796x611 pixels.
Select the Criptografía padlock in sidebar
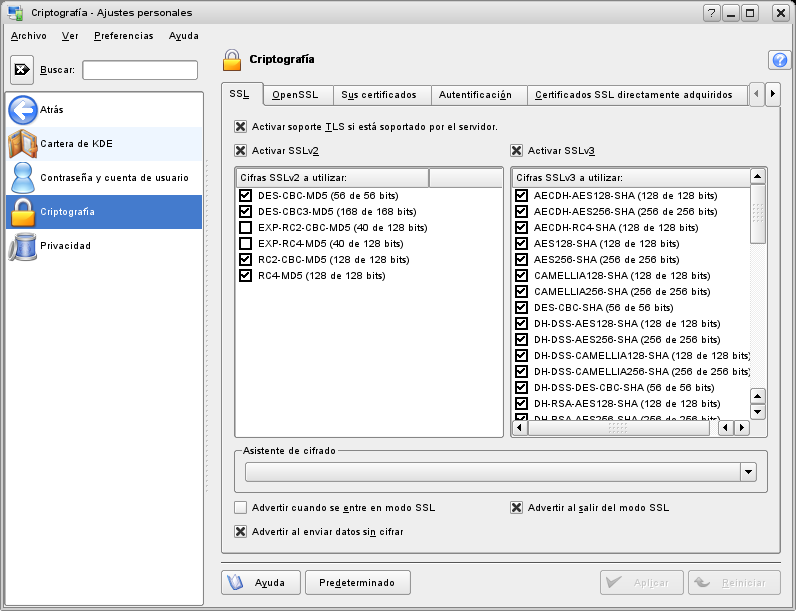click(22, 212)
